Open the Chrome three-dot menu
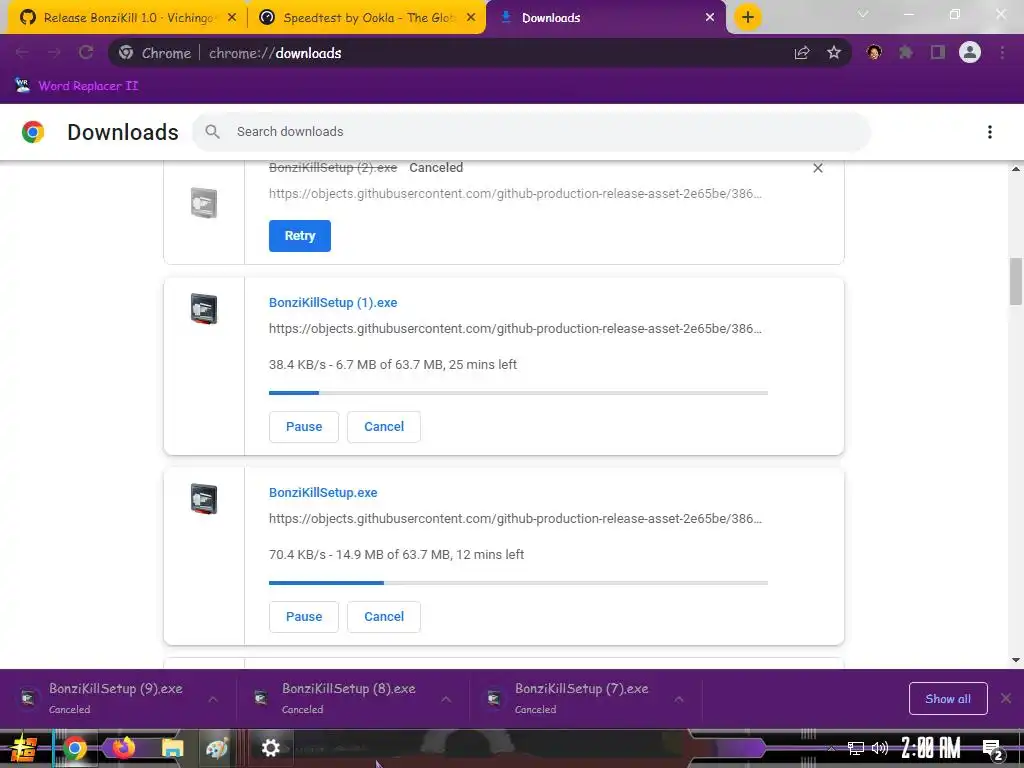This screenshot has height=768, width=1024. click(x=1002, y=53)
